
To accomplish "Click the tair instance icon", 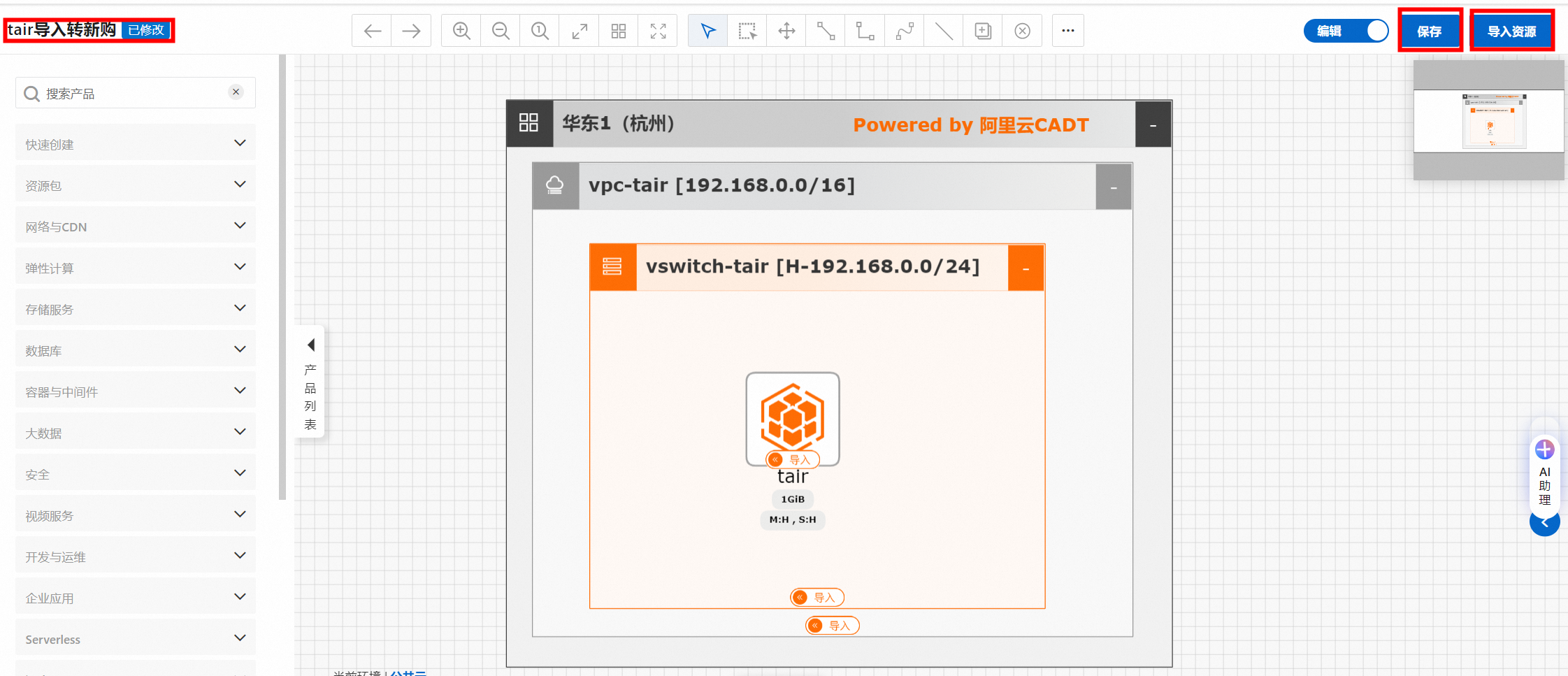I will click(793, 417).
